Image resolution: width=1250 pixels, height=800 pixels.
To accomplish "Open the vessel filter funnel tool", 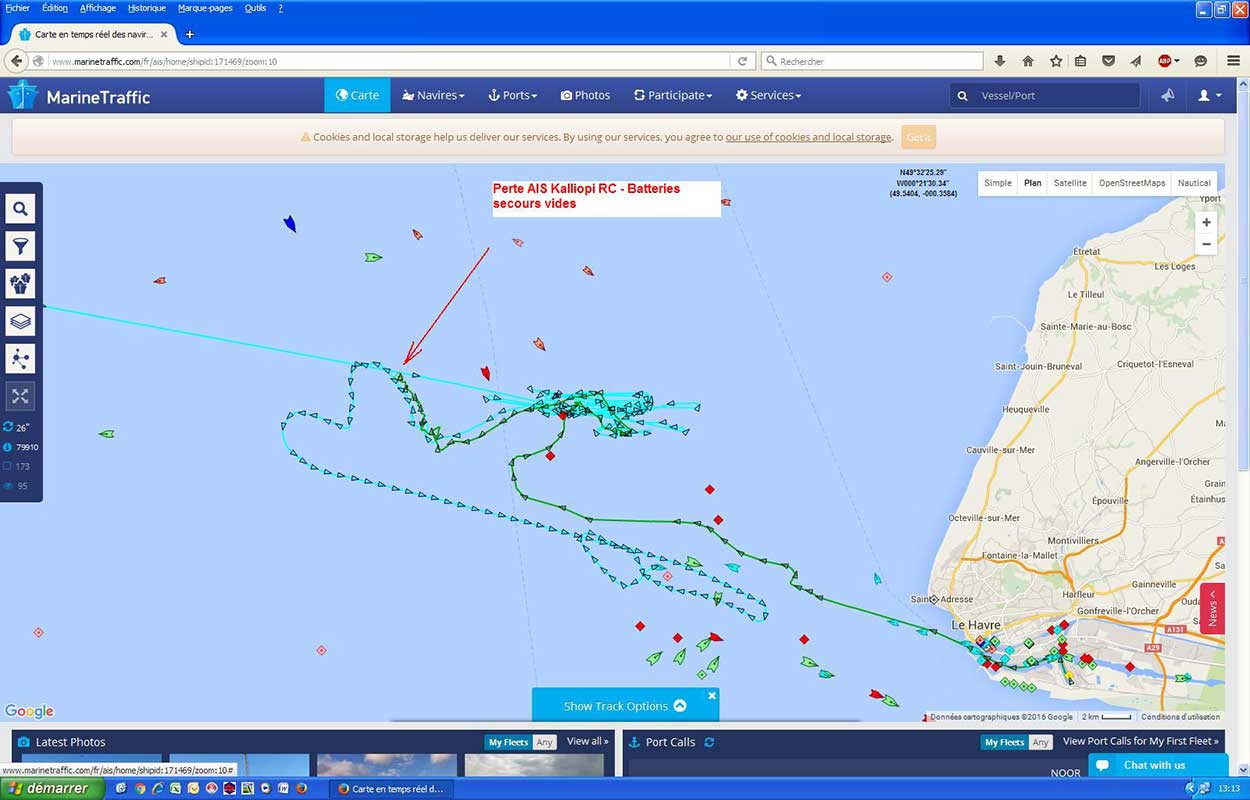I will pyautogui.click(x=20, y=246).
